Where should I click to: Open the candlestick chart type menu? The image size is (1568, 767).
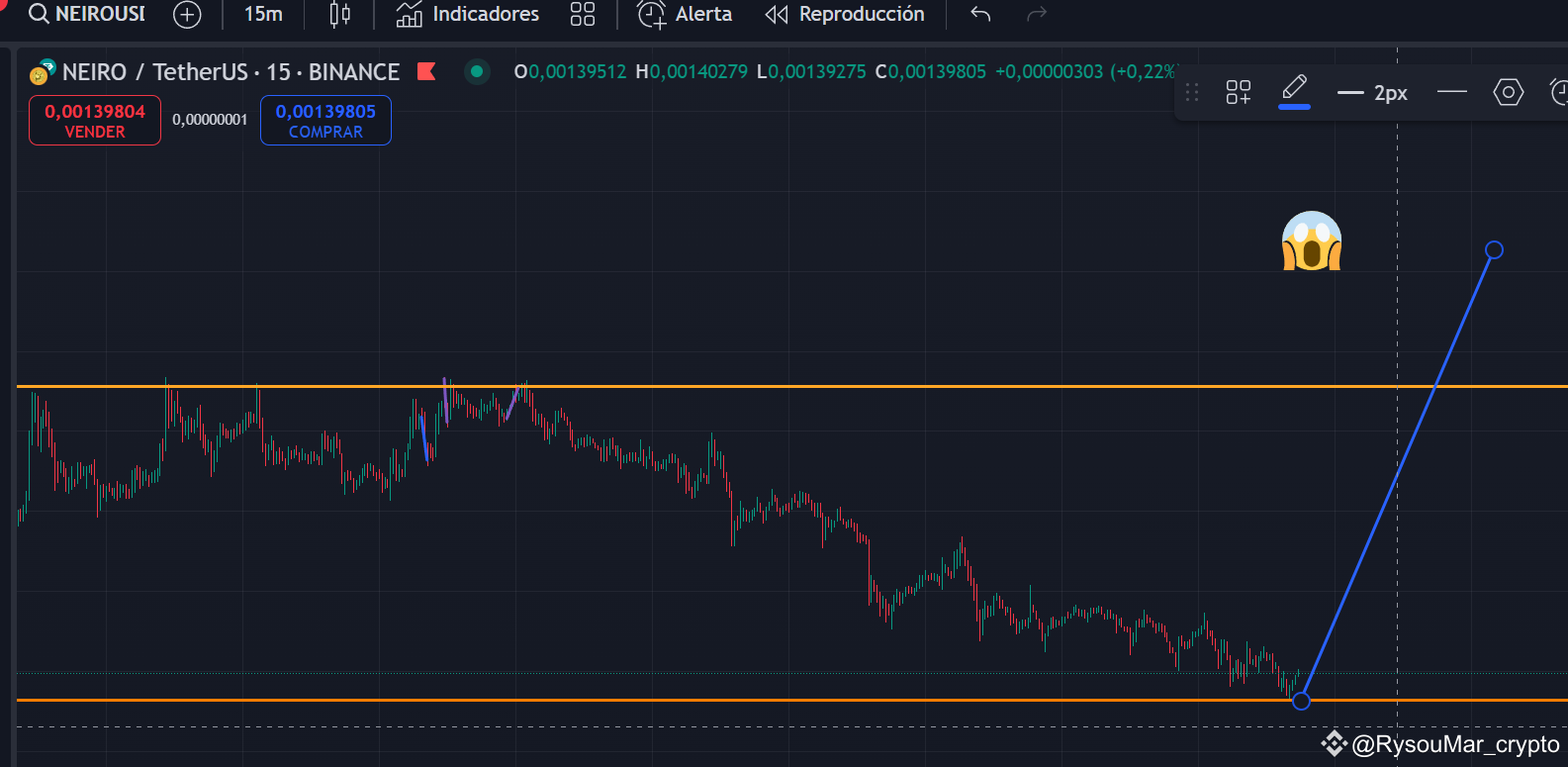tap(340, 14)
